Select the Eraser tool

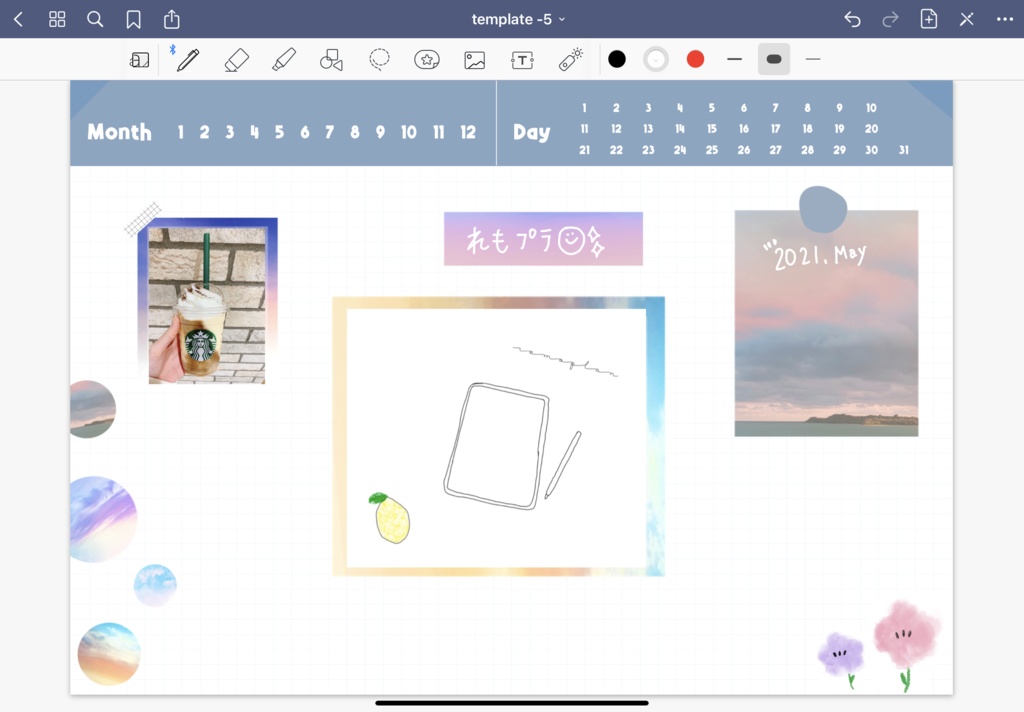[x=236, y=60]
